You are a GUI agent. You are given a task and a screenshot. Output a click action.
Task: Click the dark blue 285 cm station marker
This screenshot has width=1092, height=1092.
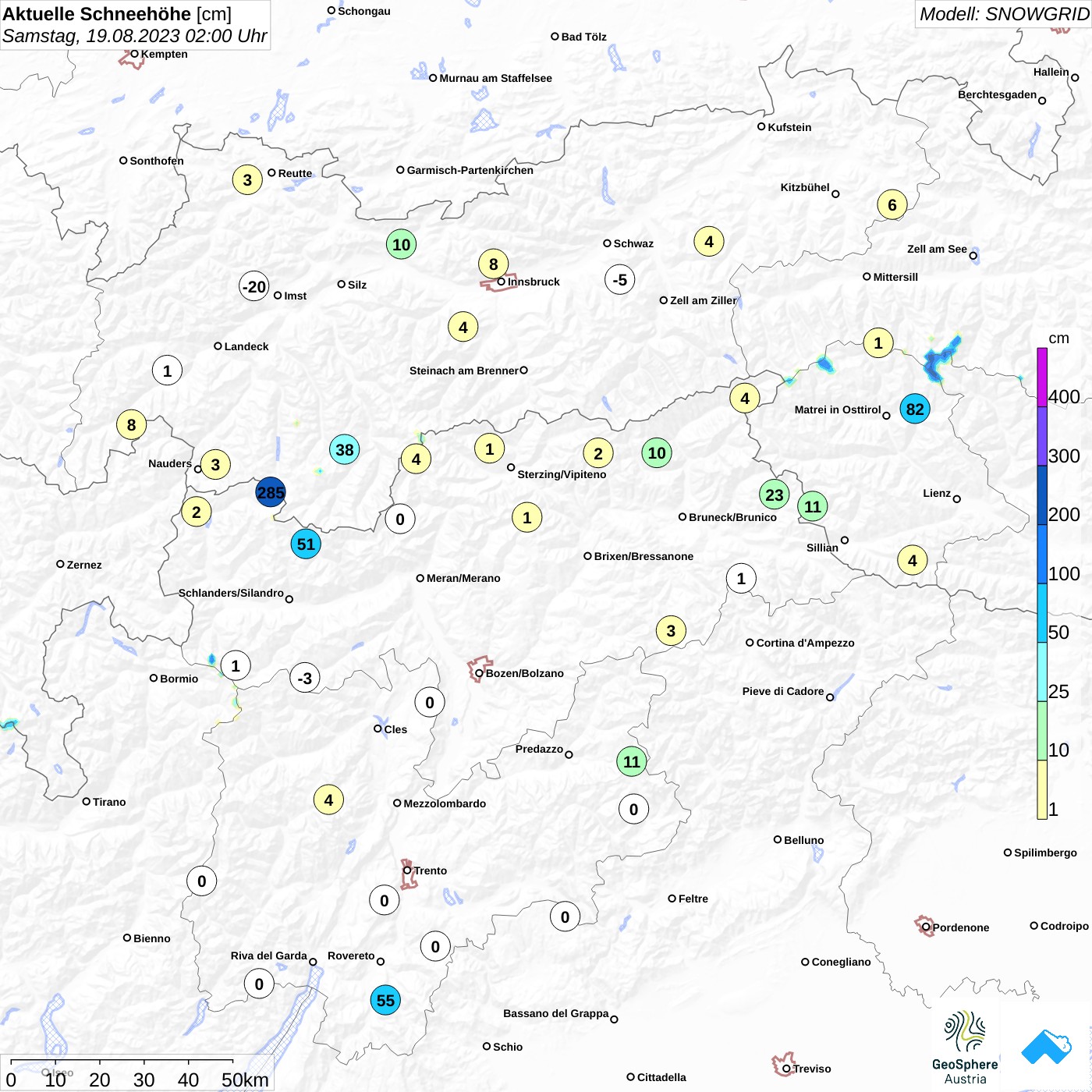[271, 492]
